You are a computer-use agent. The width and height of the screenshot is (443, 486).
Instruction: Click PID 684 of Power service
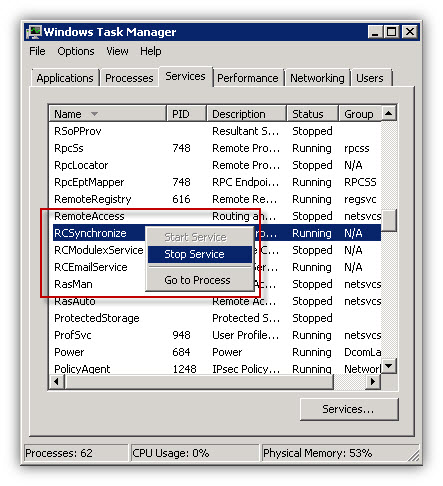pos(181,352)
